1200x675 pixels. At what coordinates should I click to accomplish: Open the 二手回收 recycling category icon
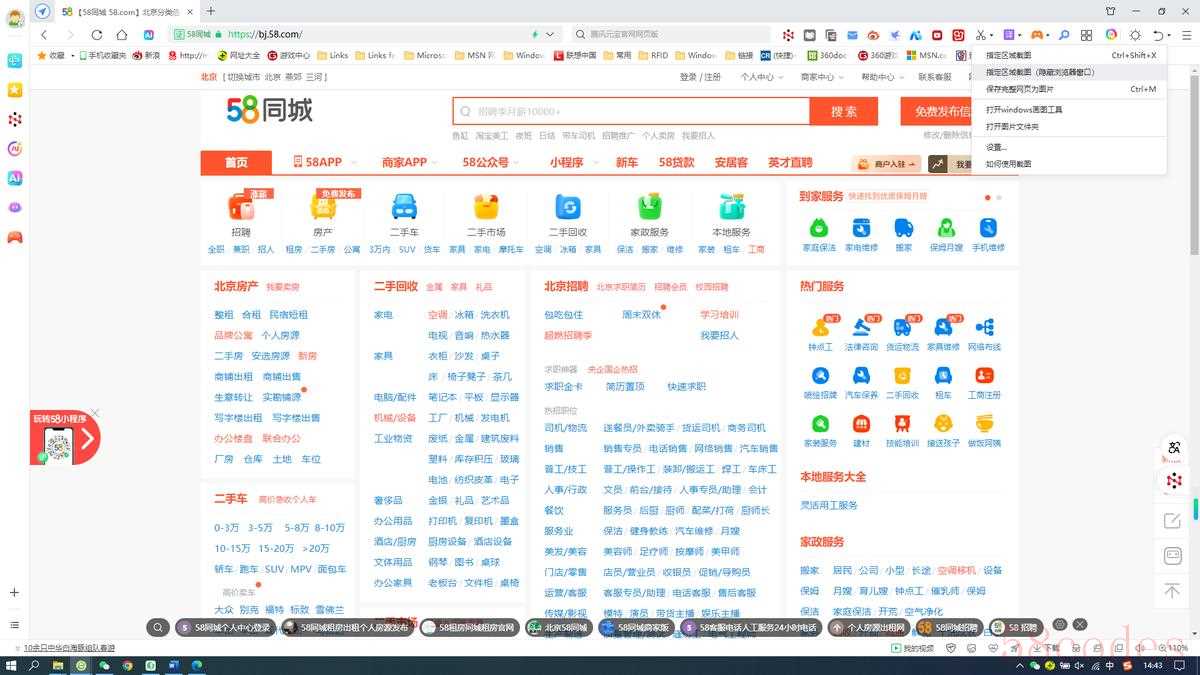pyautogui.click(x=568, y=207)
